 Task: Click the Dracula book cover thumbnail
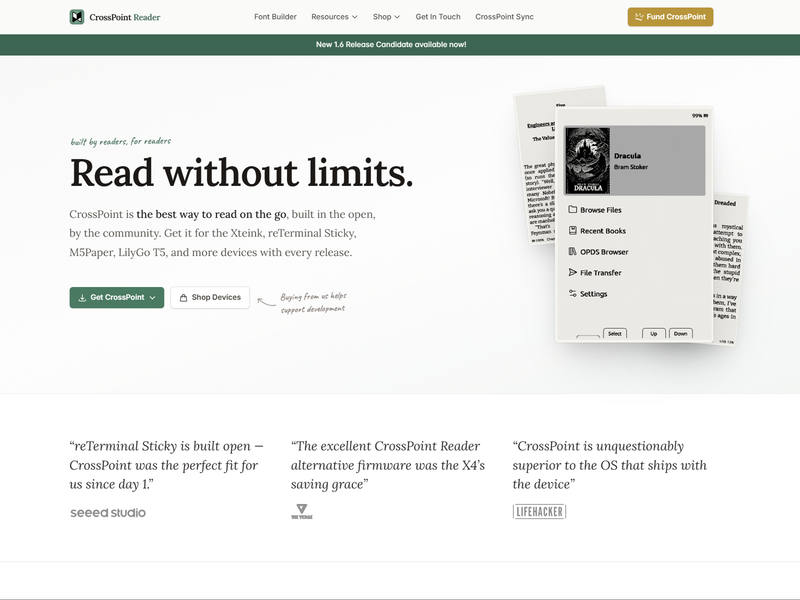pos(588,160)
